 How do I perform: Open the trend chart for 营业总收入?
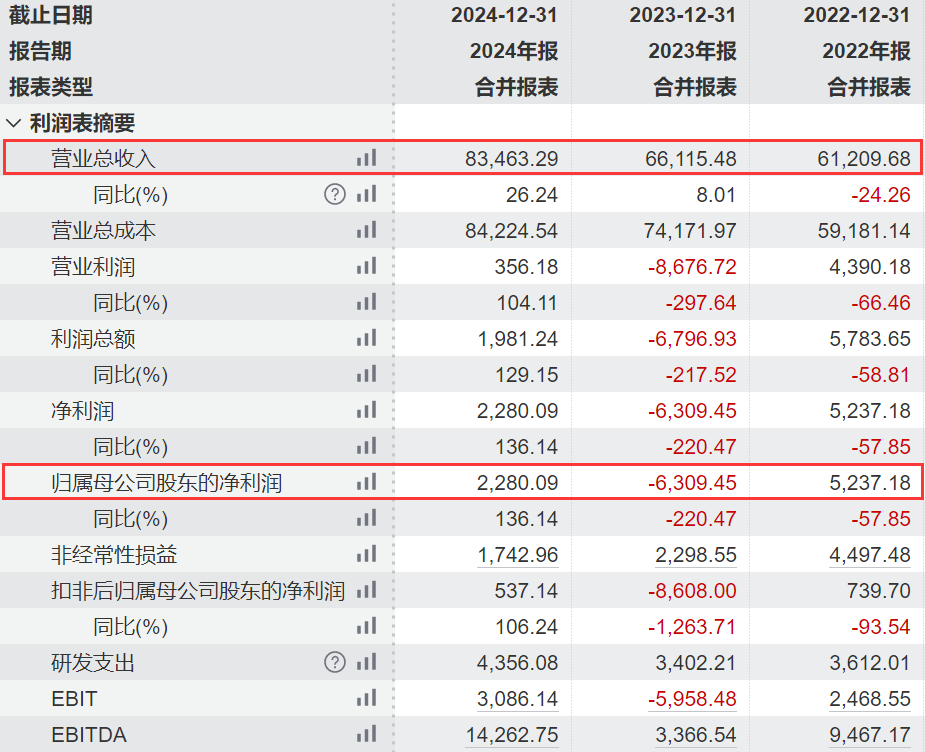(x=366, y=158)
